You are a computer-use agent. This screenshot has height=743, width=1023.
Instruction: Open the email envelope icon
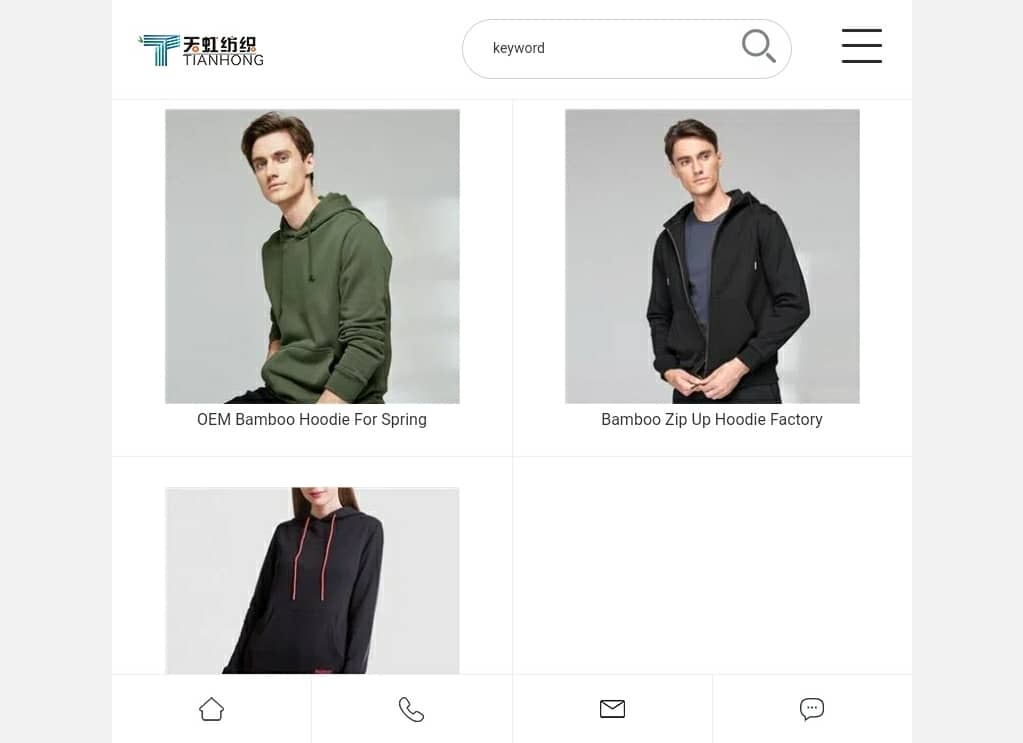tap(612, 708)
